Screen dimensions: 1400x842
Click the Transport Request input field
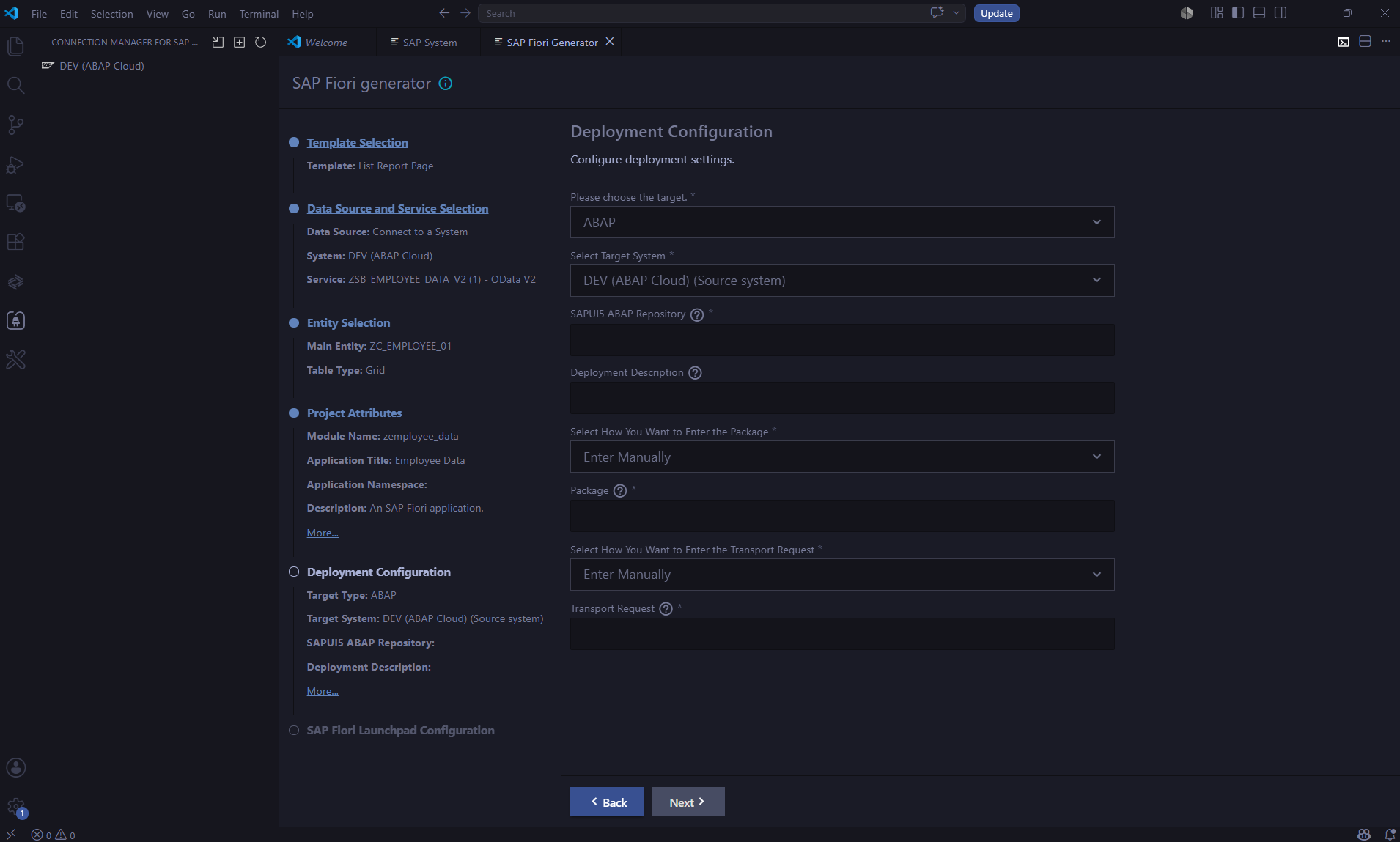842,634
